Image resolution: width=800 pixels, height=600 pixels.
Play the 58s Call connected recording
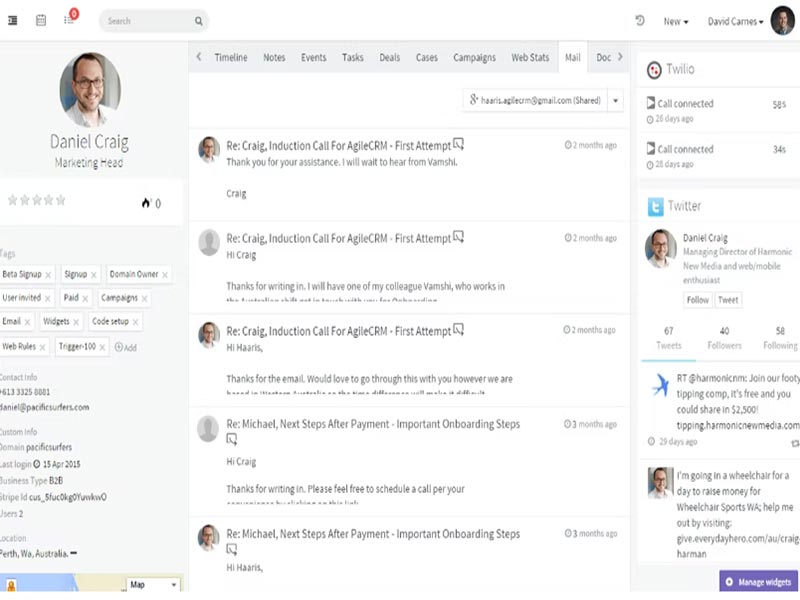[x=650, y=103]
